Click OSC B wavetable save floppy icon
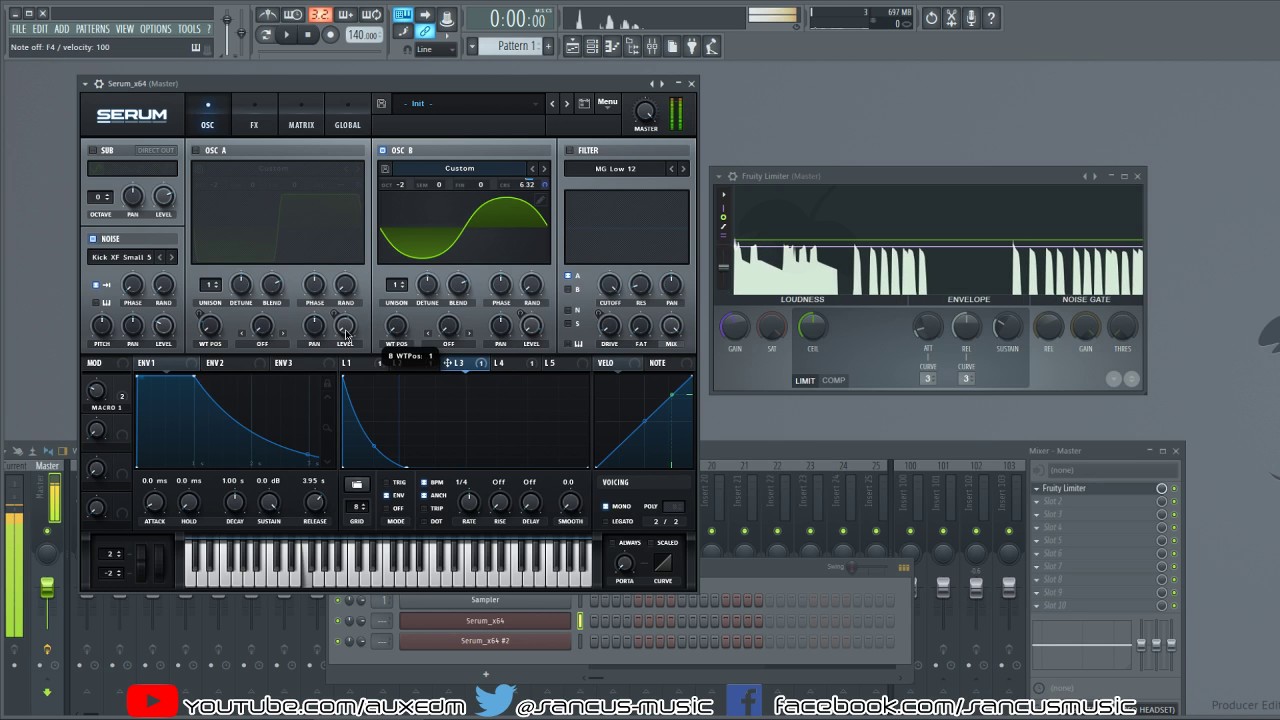 [385, 169]
